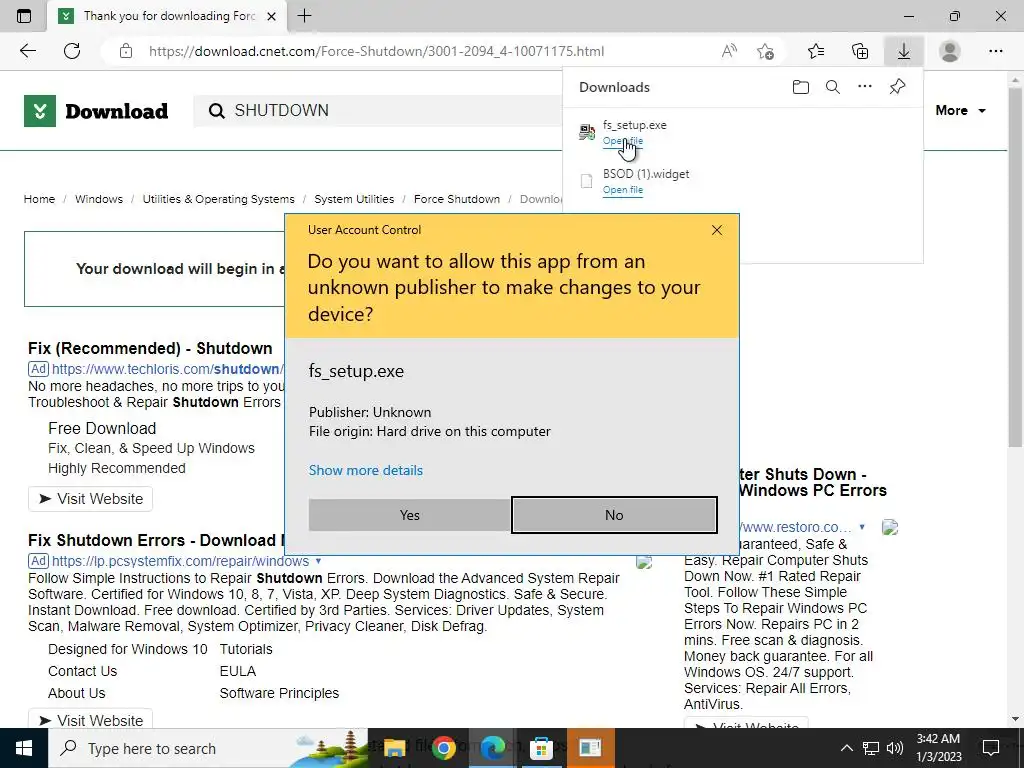This screenshot has width=1024, height=768.
Task: Expand the More dropdown menu
Action: coord(960,110)
